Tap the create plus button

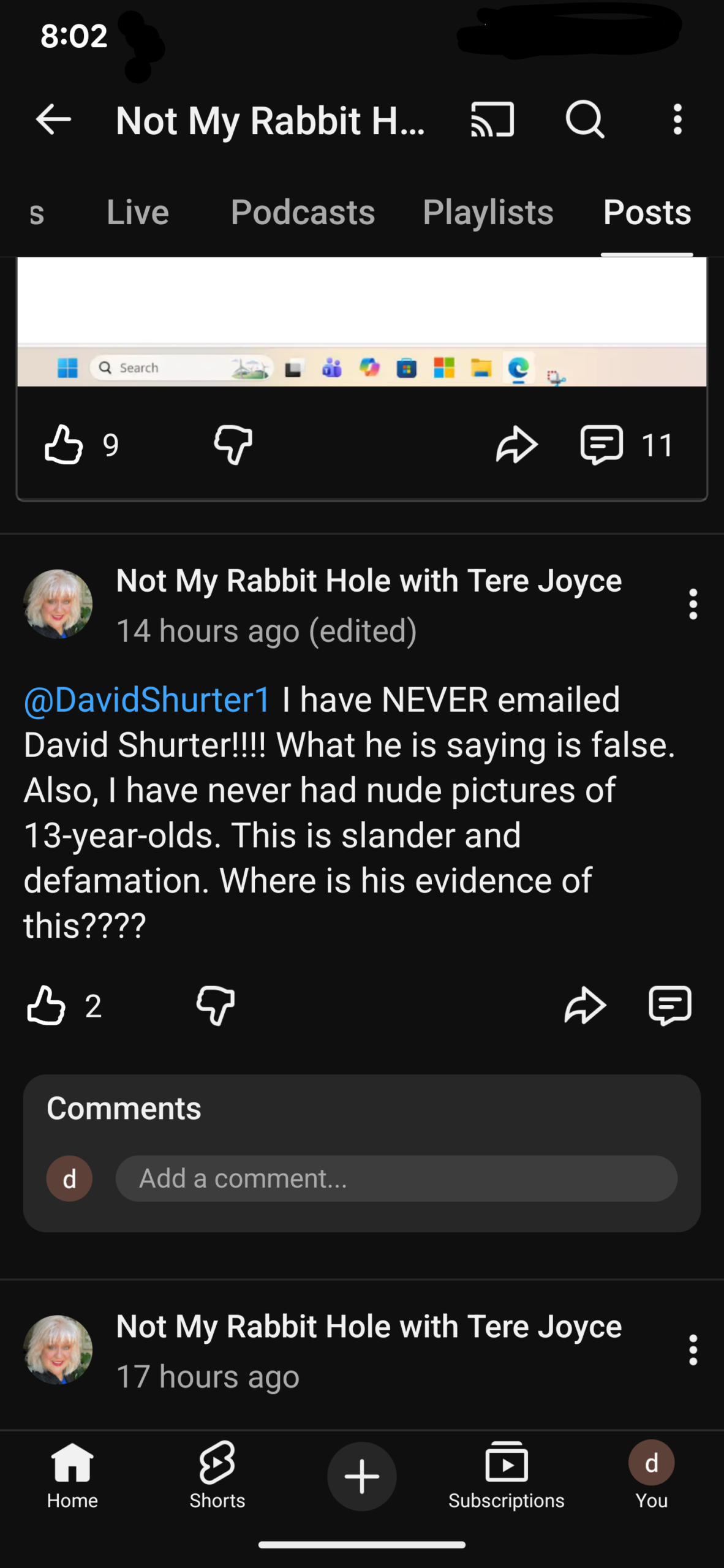click(361, 1476)
